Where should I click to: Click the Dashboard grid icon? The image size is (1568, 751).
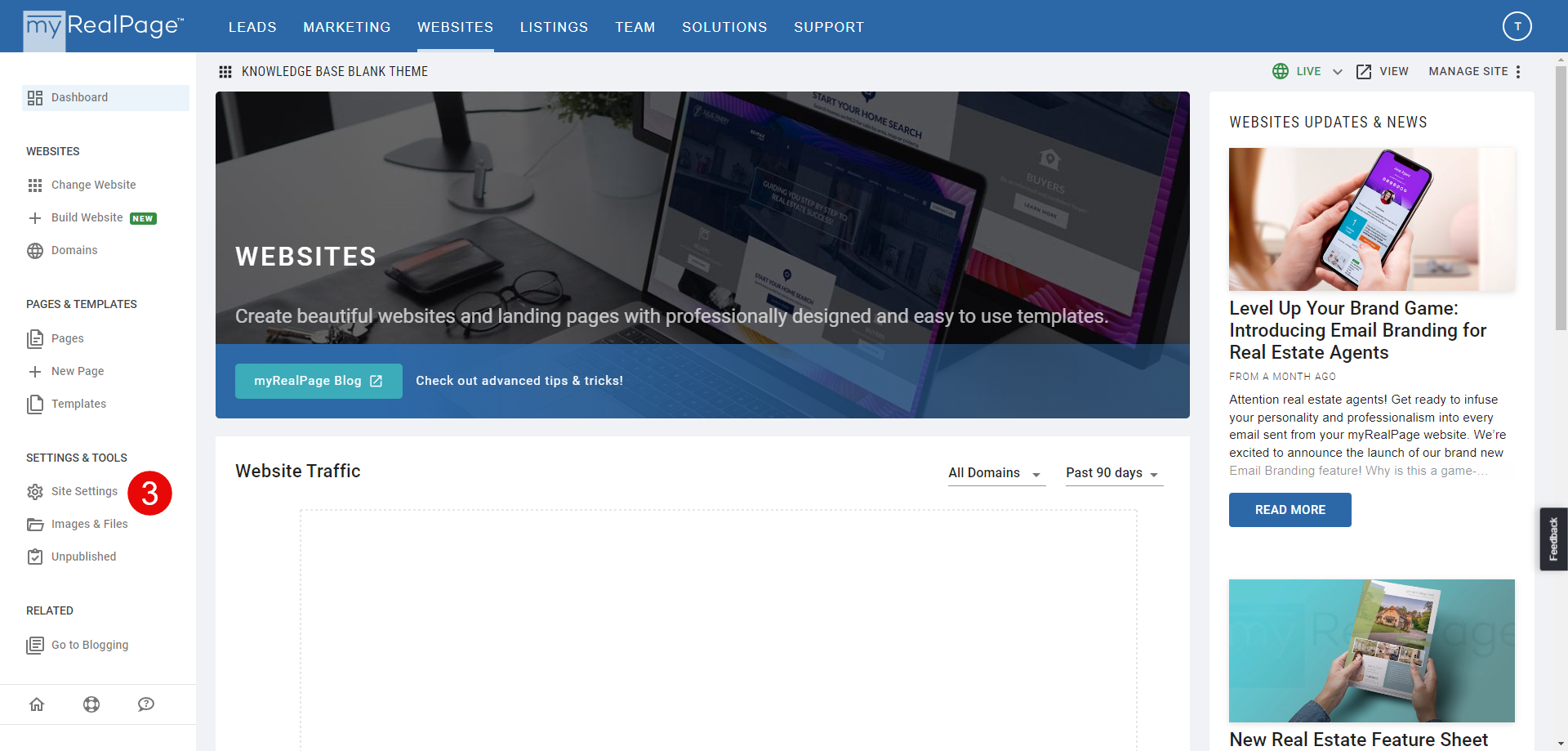pos(35,98)
